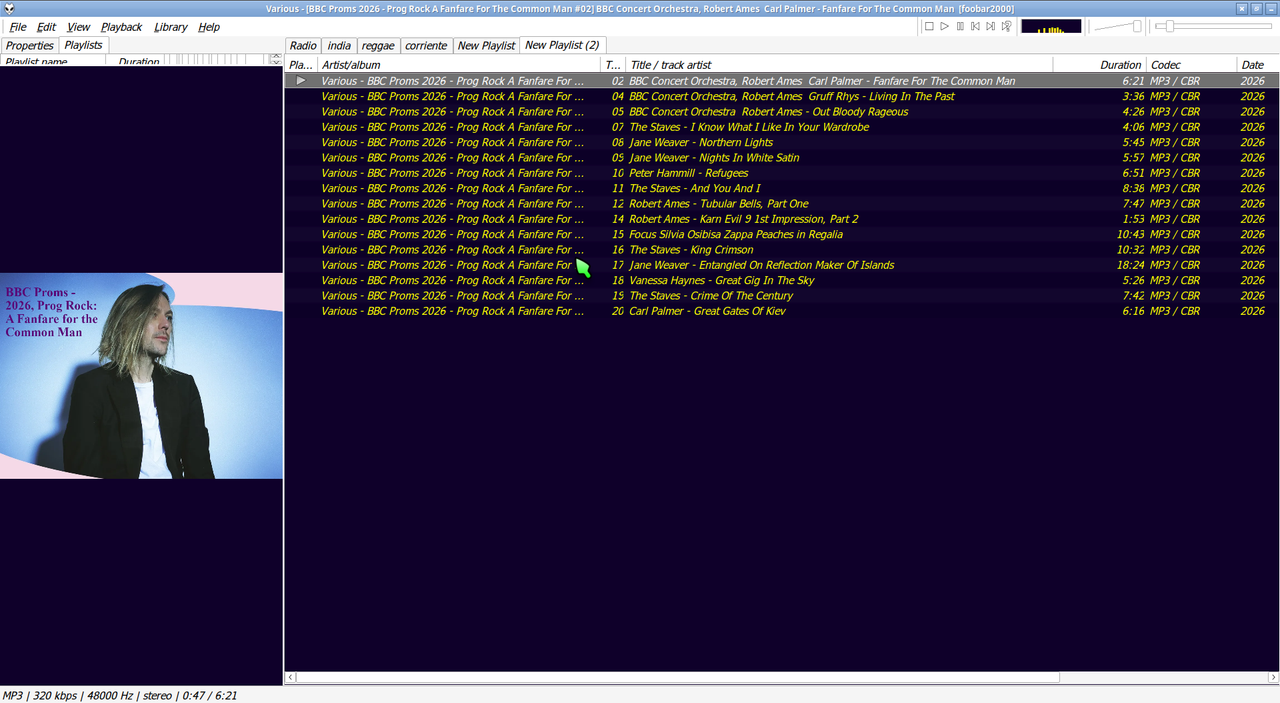Select the Out Bloody Rageous track

click(x=782, y=112)
